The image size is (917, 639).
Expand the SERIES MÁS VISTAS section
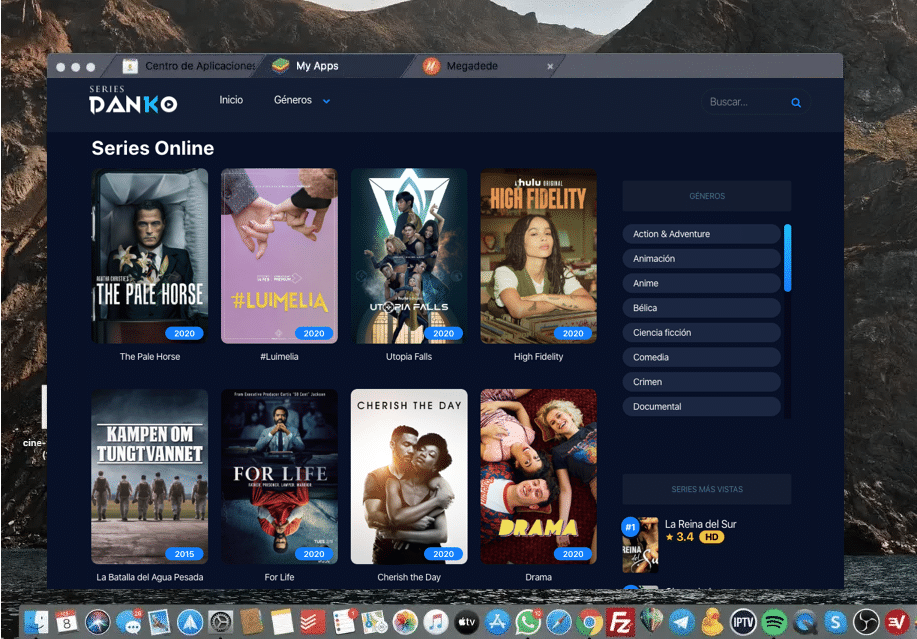706,489
